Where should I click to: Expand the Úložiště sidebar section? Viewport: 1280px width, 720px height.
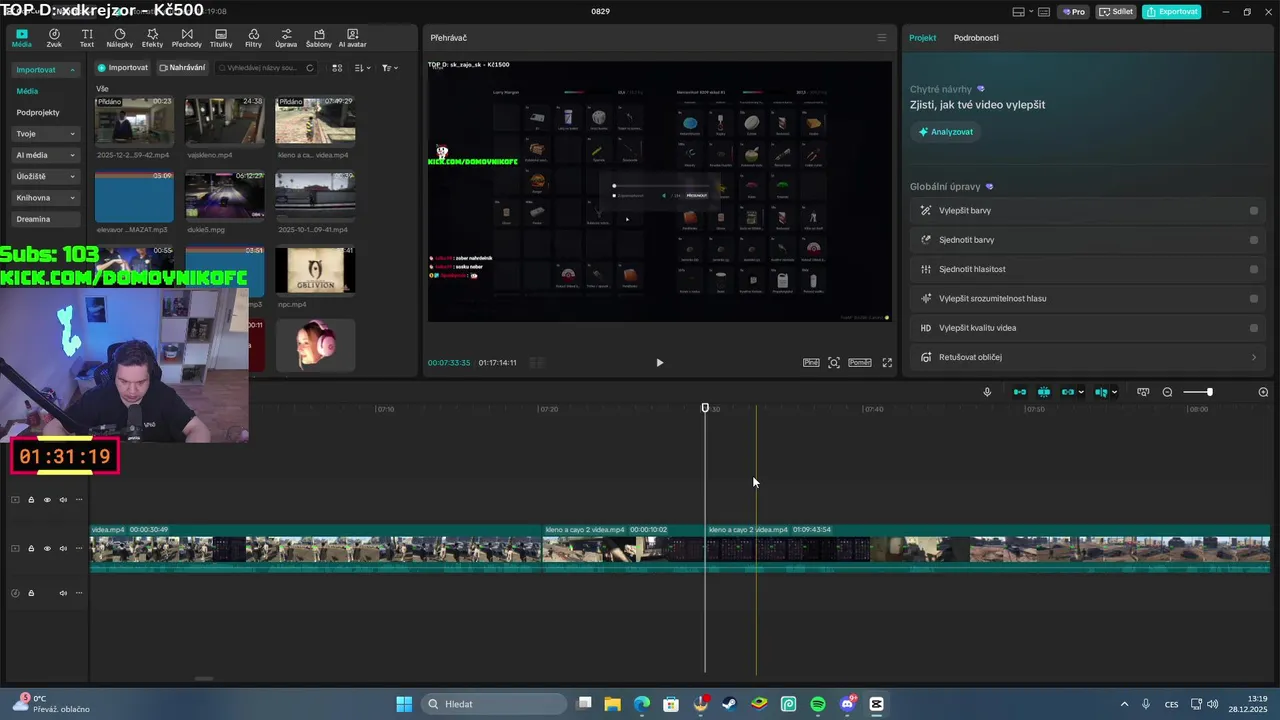pos(46,176)
